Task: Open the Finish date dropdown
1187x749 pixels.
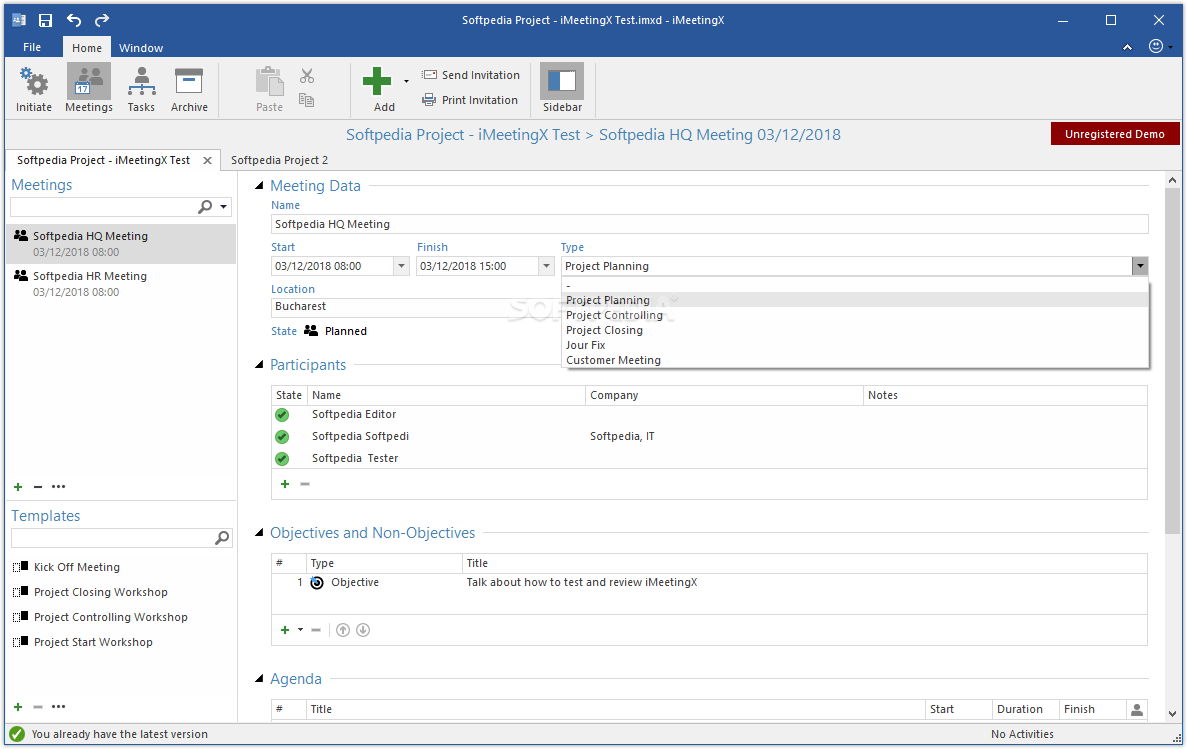Action: pos(547,267)
